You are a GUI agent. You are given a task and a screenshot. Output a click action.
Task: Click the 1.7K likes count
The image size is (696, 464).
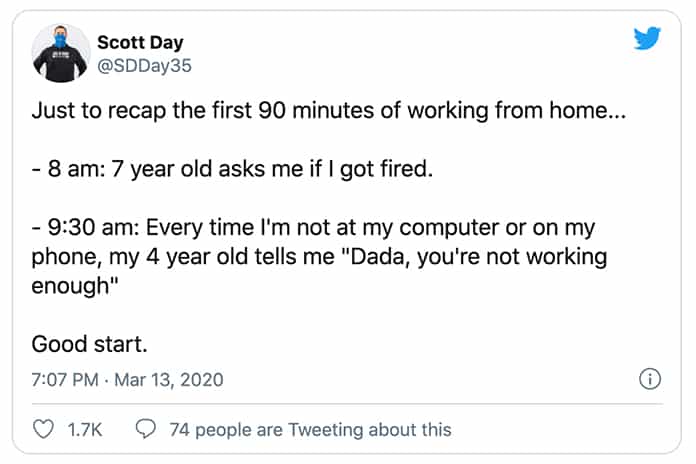tap(85, 430)
